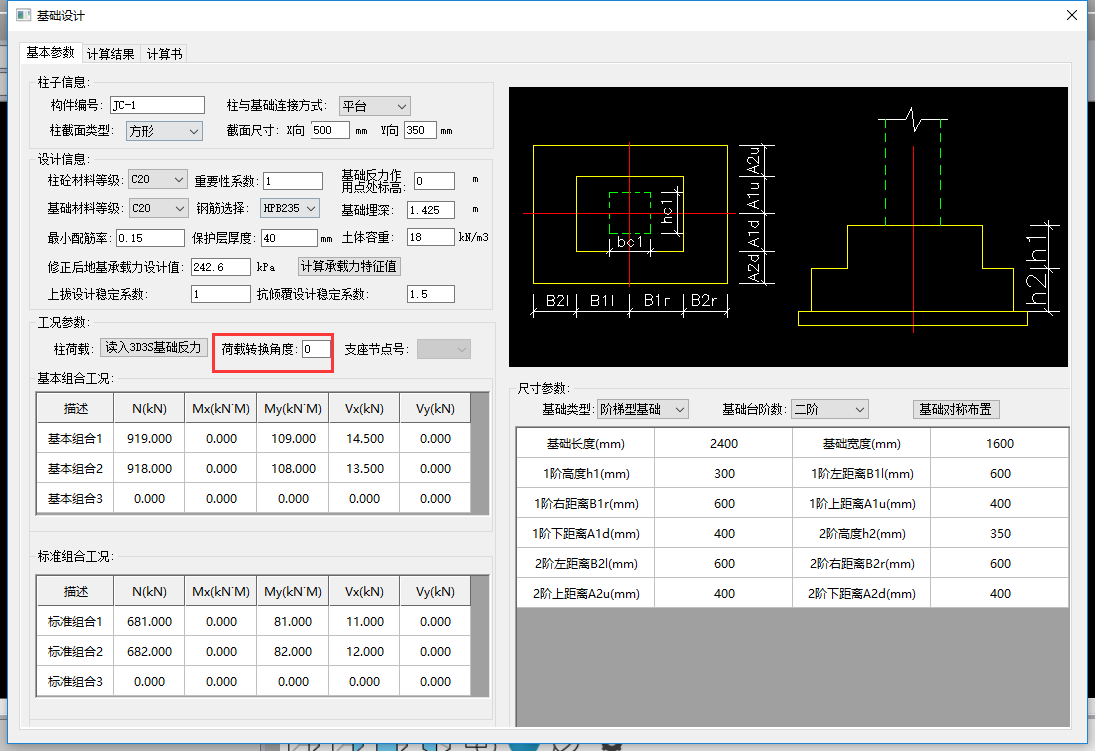Click the 1阶左距离B1l value cell 600
1095x751 pixels.
coord(1000,474)
